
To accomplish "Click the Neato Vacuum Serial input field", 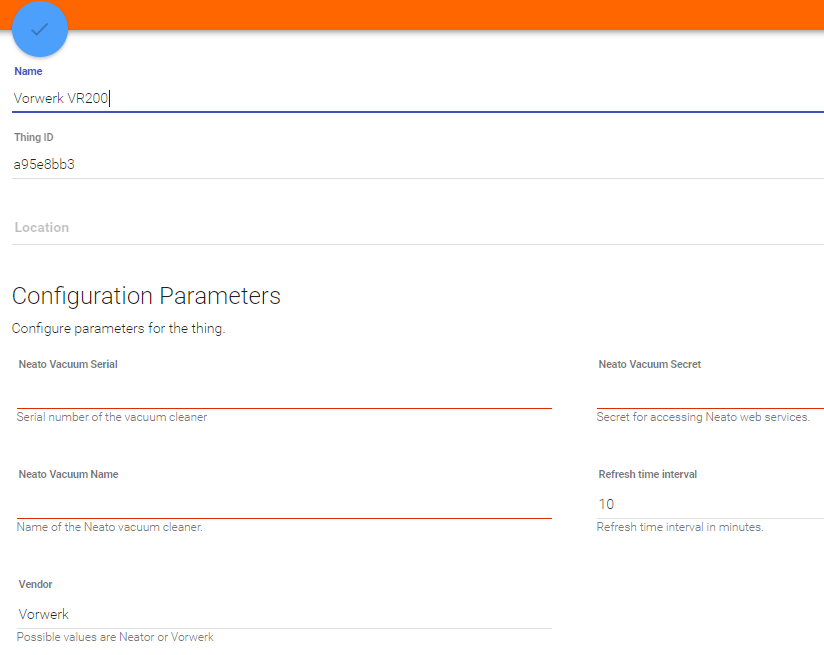I will pos(284,393).
